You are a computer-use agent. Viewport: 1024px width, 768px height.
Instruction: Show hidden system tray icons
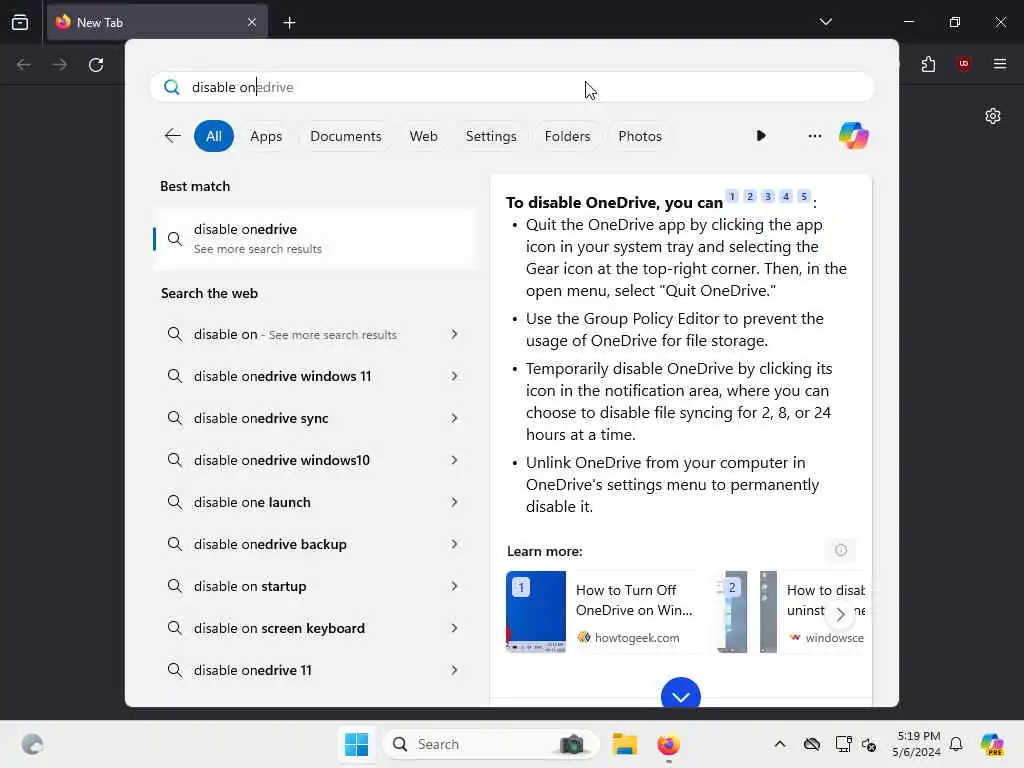[780, 744]
